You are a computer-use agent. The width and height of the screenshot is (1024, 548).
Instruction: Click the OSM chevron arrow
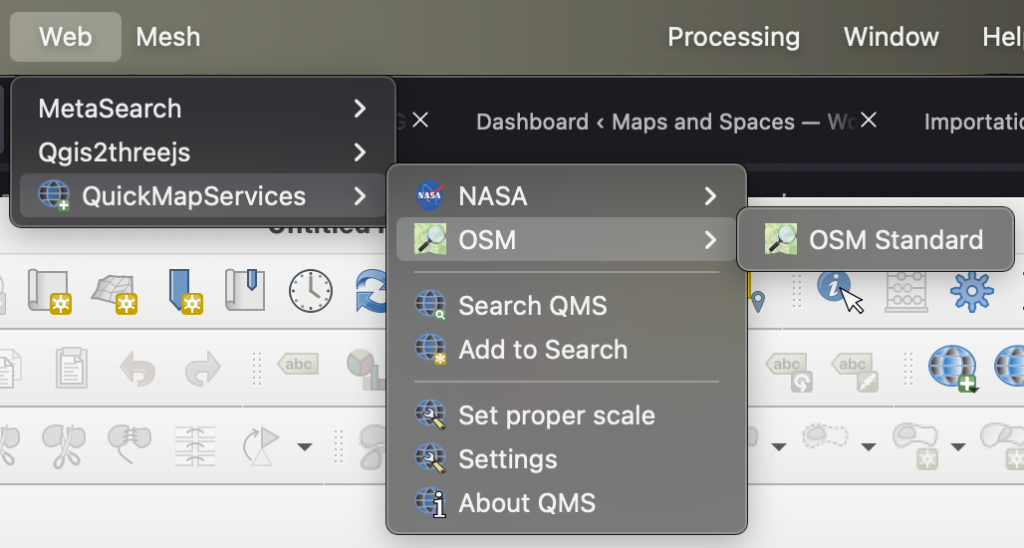[x=710, y=240]
